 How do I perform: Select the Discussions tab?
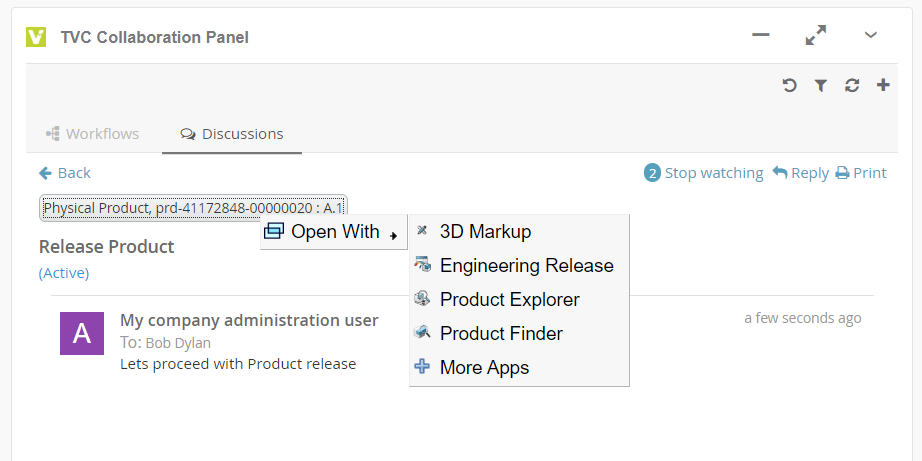coord(232,134)
